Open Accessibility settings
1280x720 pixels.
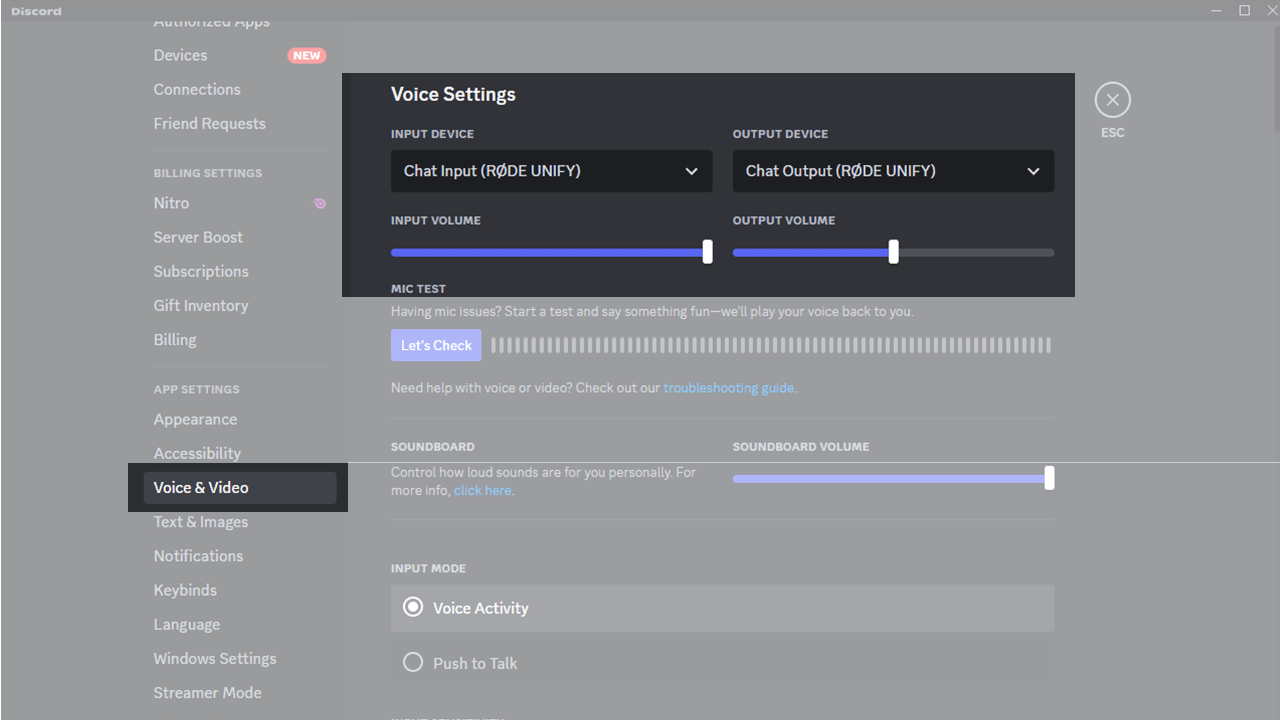197,453
